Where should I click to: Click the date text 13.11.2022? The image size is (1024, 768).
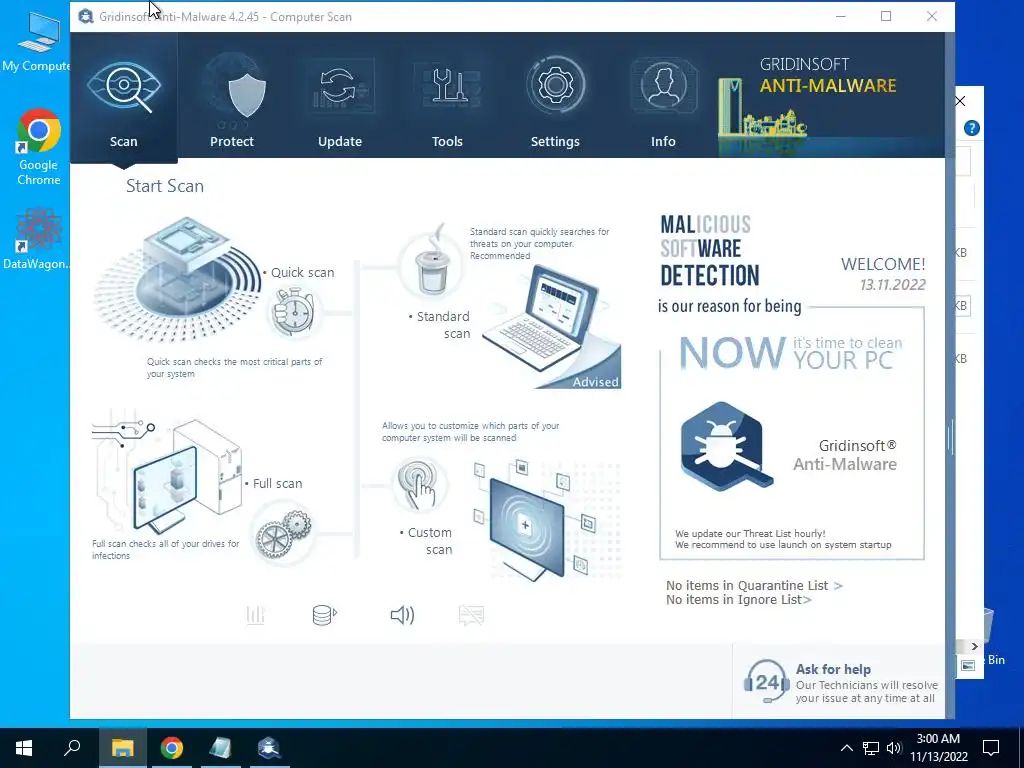tap(893, 285)
